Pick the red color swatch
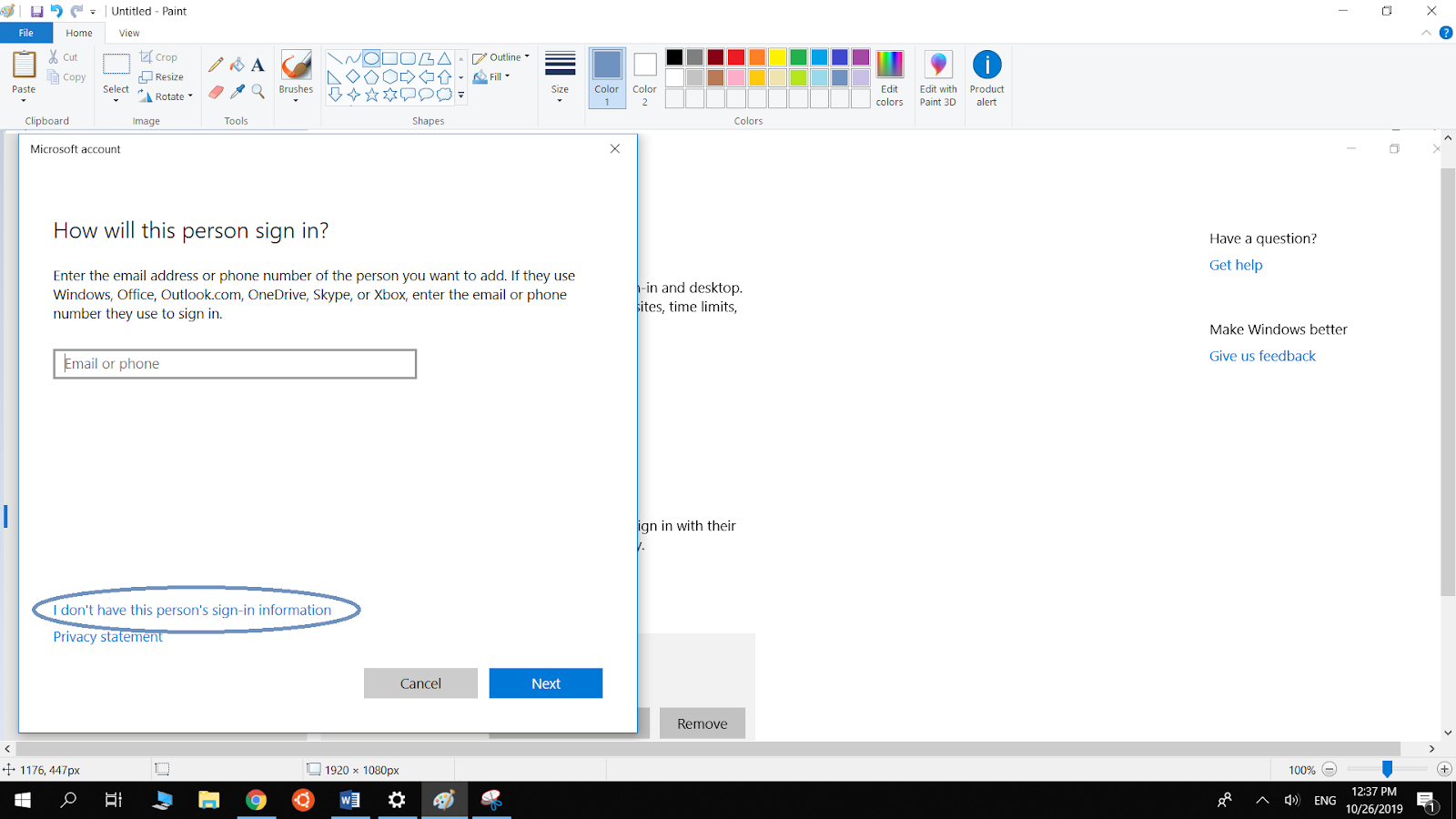 click(736, 57)
